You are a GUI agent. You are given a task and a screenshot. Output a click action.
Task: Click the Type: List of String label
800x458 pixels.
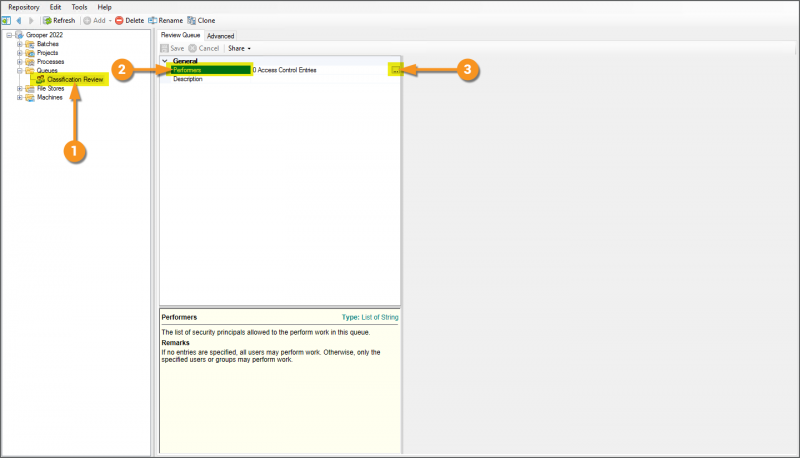coord(370,317)
